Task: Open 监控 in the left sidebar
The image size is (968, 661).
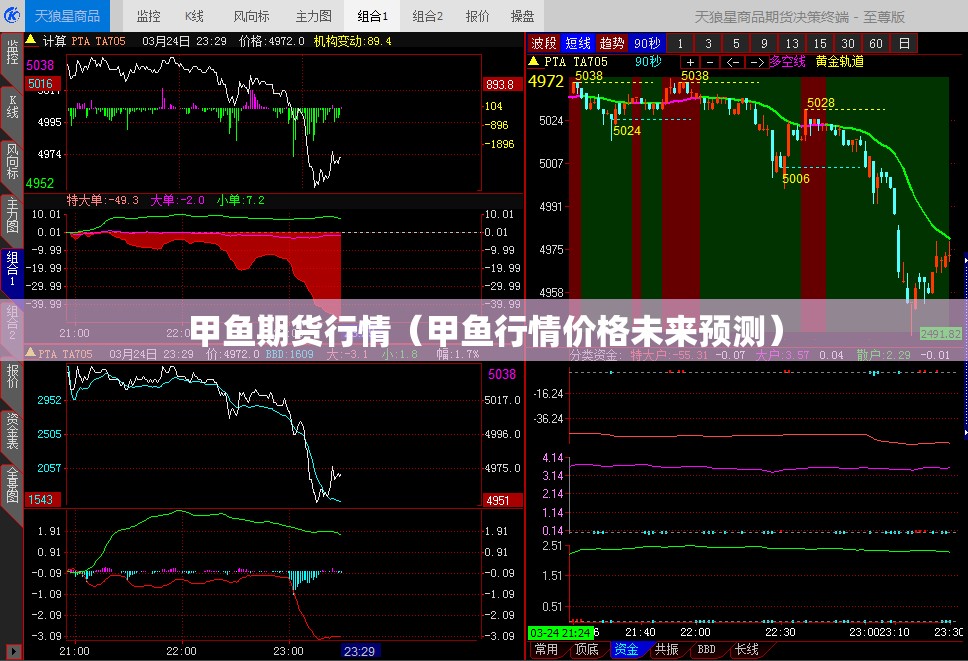Action: [12, 51]
